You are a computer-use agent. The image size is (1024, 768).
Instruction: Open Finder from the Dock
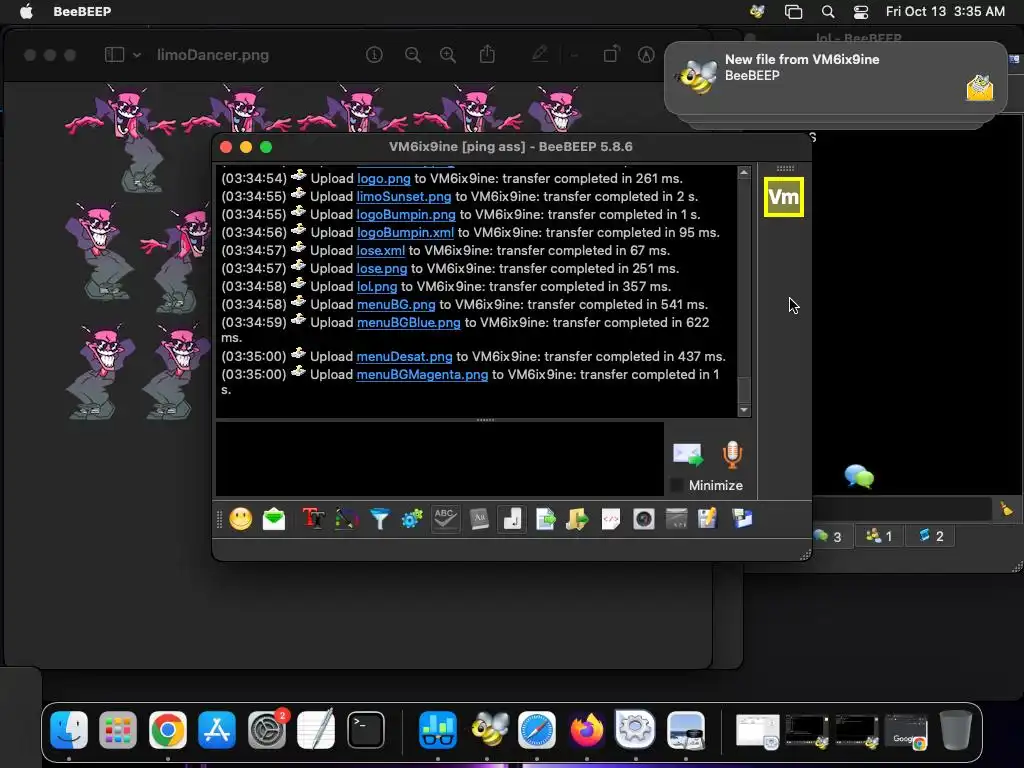pos(69,729)
